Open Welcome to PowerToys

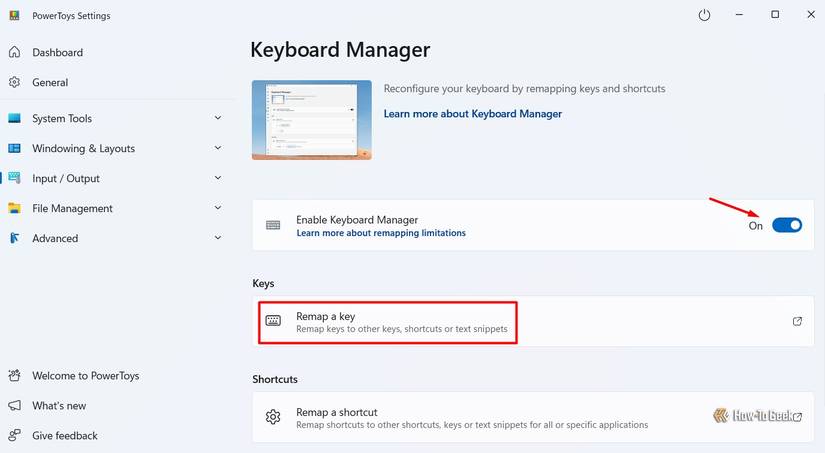click(x=86, y=376)
